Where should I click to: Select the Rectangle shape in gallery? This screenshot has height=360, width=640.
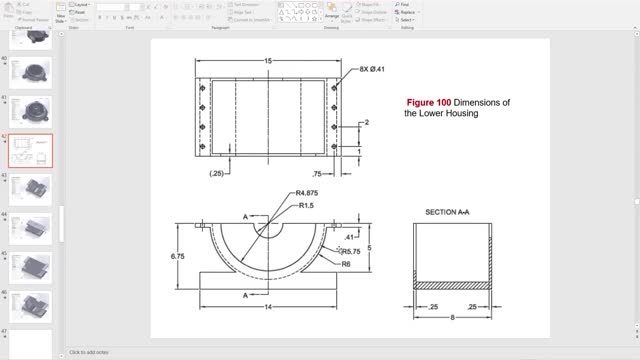(x=301, y=5)
